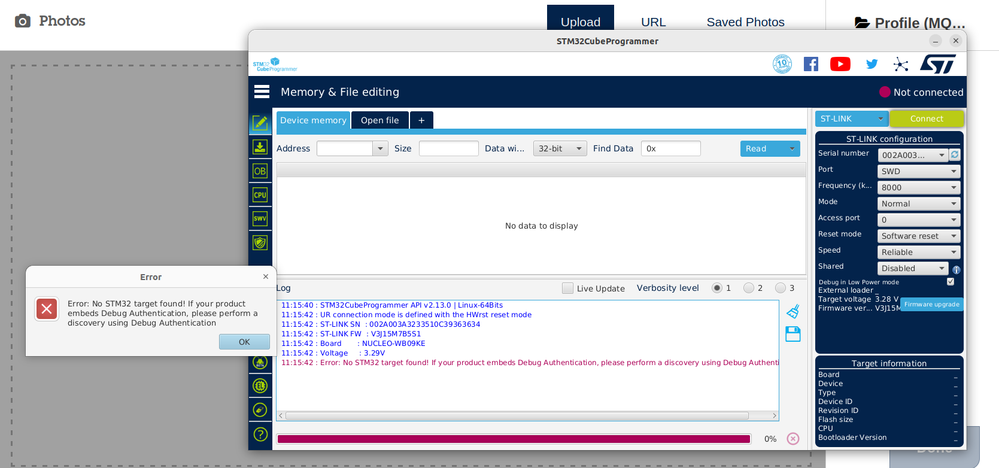The image size is (999, 468).
Task: Click the Firmware upgrade button
Action: pos(931,304)
